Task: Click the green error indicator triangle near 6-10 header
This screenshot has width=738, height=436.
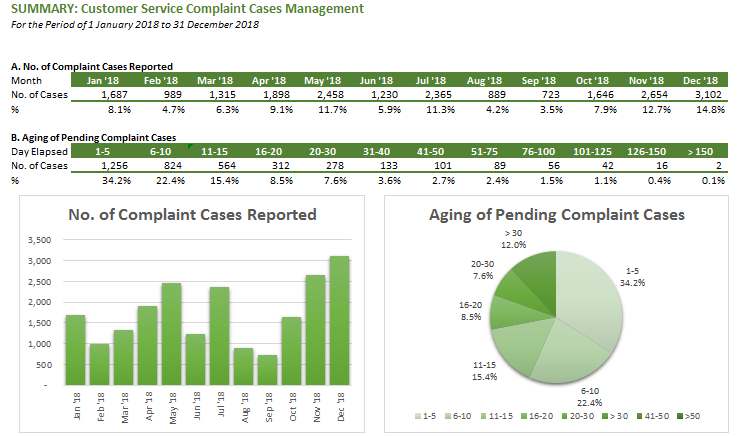Action: click(190, 147)
